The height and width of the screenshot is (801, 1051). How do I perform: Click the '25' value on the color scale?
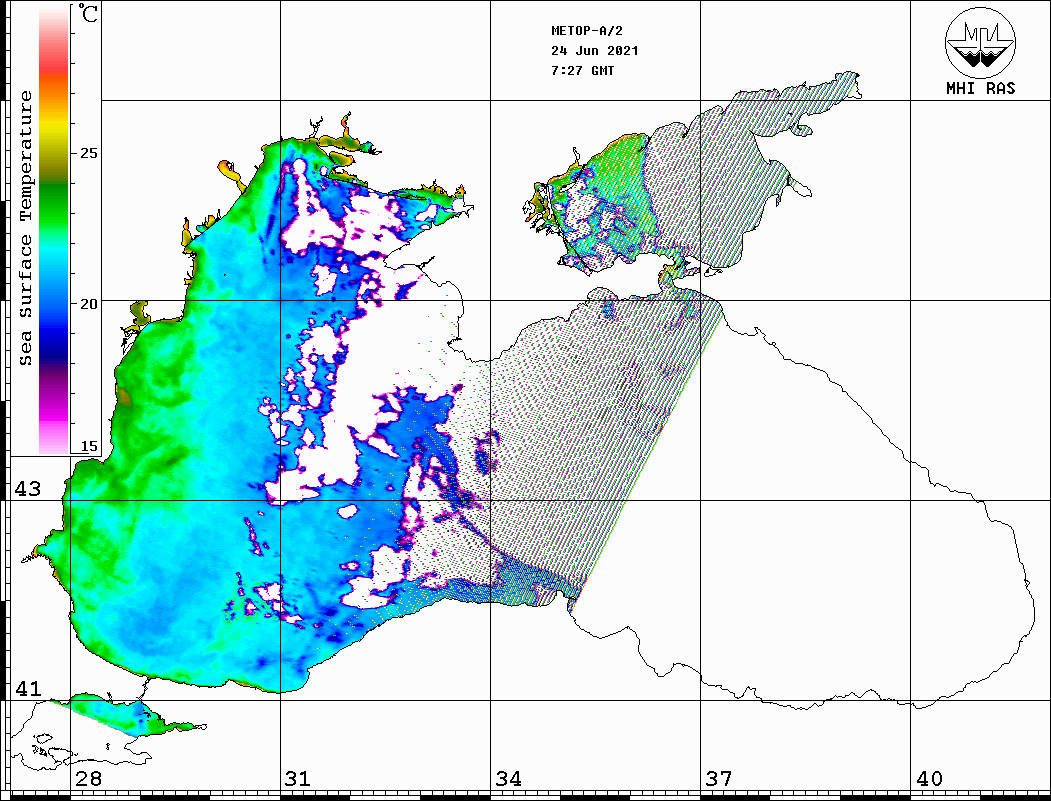click(x=88, y=153)
